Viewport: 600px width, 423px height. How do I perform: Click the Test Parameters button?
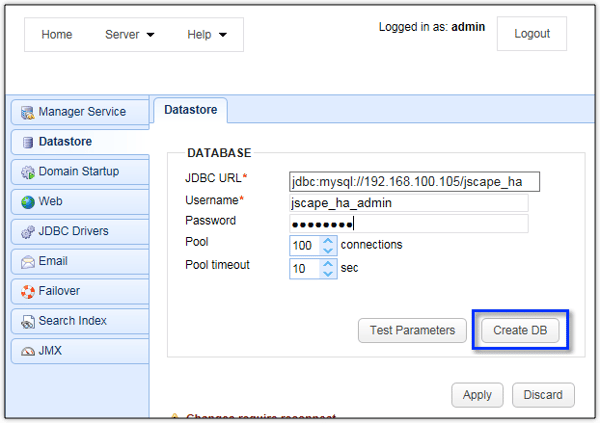(x=412, y=330)
